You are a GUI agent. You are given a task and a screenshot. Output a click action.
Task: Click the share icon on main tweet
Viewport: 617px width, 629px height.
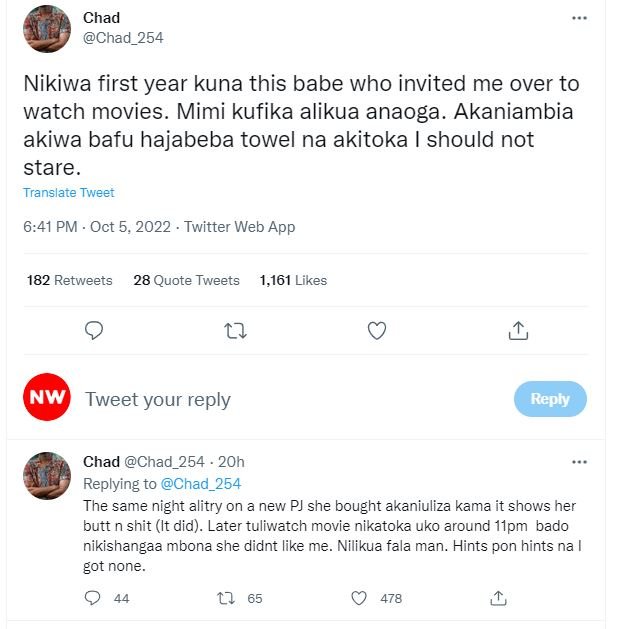click(x=518, y=330)
